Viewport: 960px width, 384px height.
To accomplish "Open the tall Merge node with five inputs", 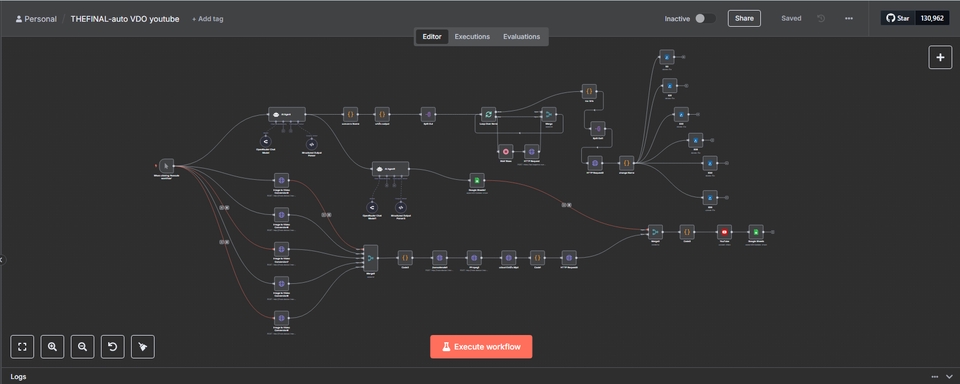I will (370, 258).
